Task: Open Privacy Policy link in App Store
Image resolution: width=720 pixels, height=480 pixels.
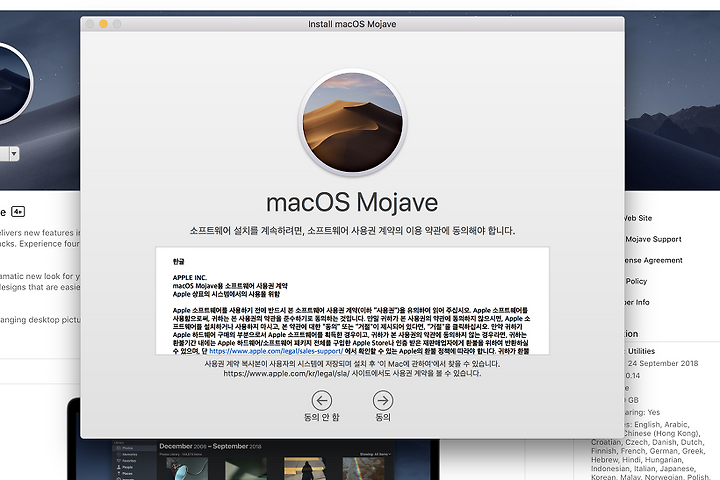Action: click(x=636, y=281)
